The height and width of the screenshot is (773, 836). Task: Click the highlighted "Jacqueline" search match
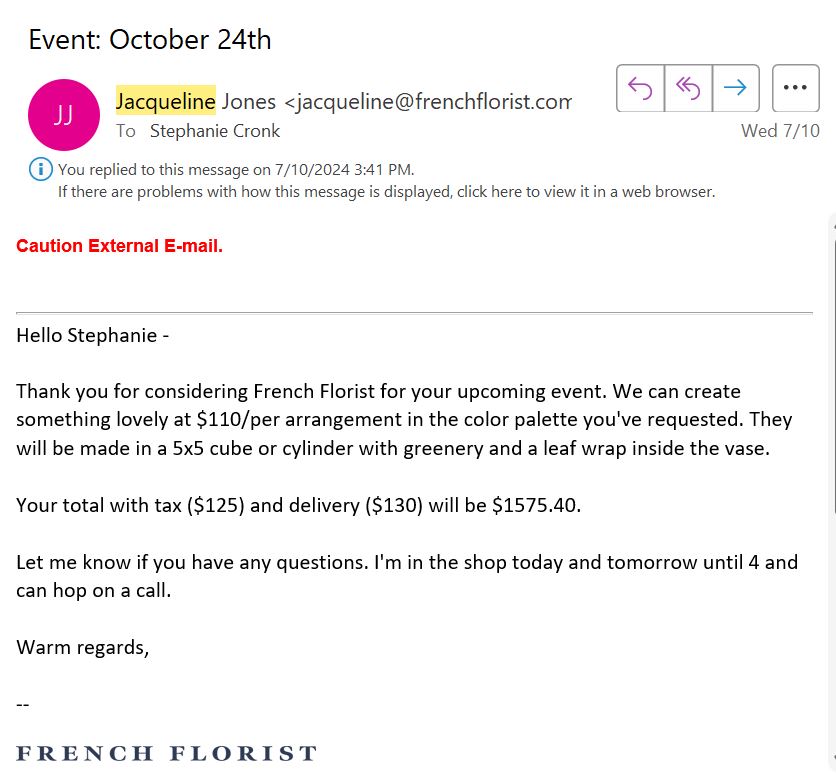pos(165,101)
